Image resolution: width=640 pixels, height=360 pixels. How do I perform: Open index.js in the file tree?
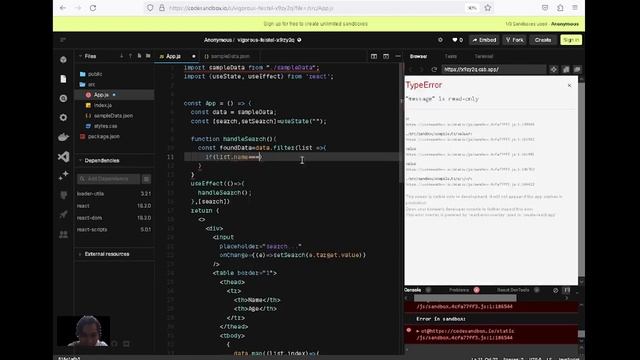[x=102, y=105]
